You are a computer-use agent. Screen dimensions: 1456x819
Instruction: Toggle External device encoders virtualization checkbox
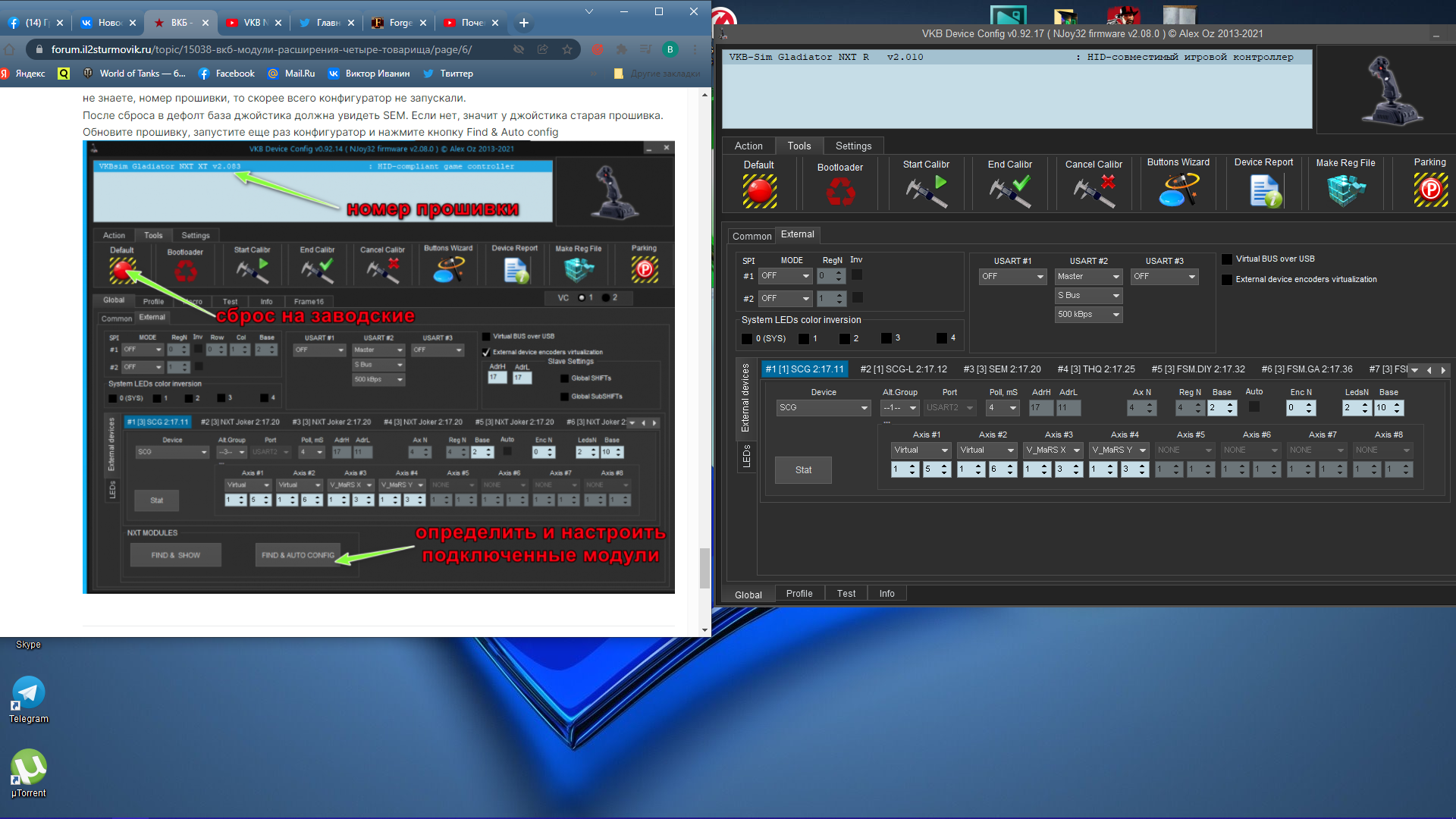tap(1226, 280)
